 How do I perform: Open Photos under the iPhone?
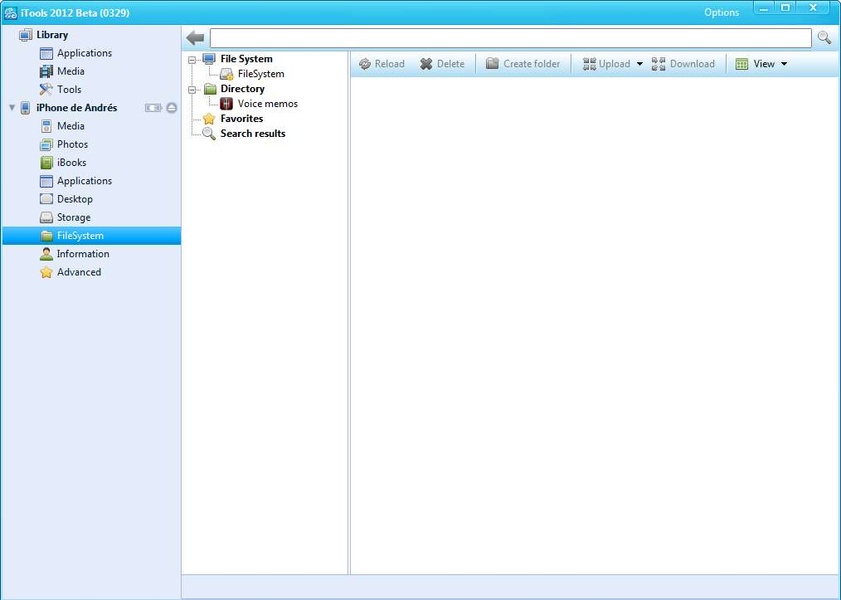(x=72, y=145)
